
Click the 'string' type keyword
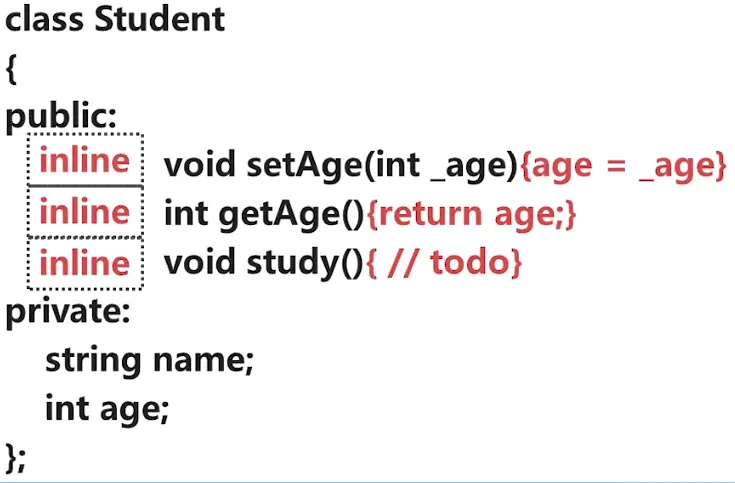(x=94, y=360)
